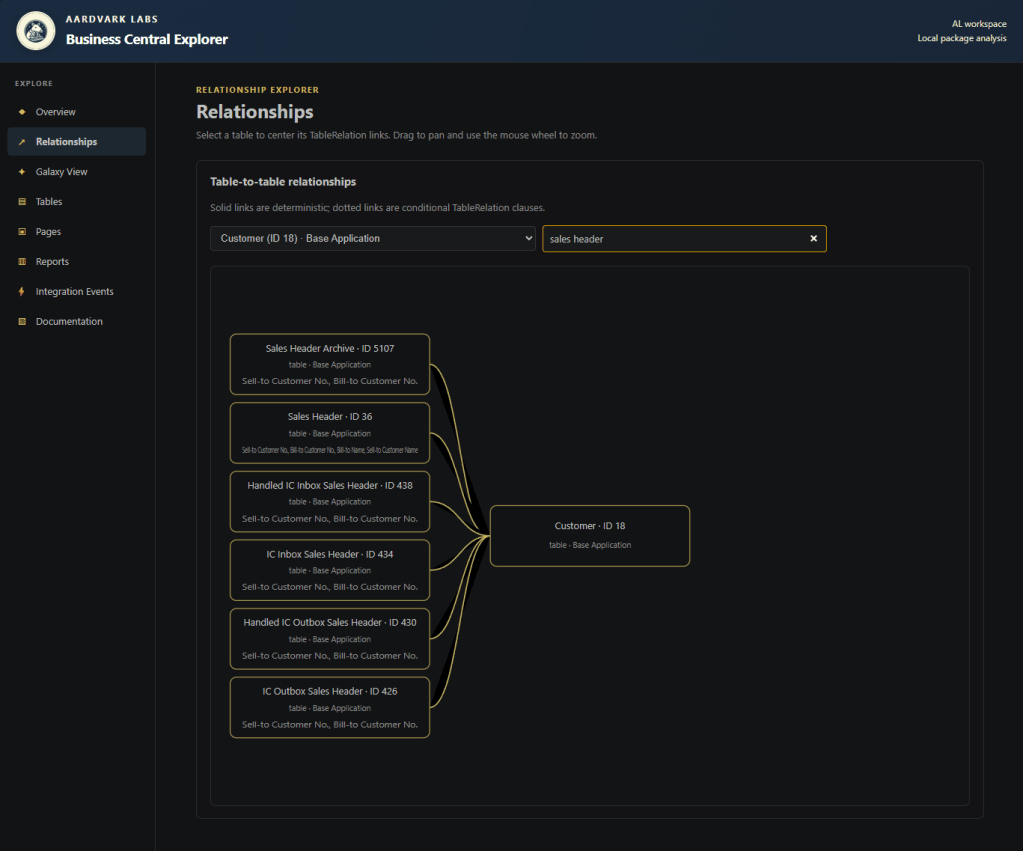1023x851 pixels.
Task: Click the Galaxy View star icon
Action: pyautogui.click(x=22, y=172)
